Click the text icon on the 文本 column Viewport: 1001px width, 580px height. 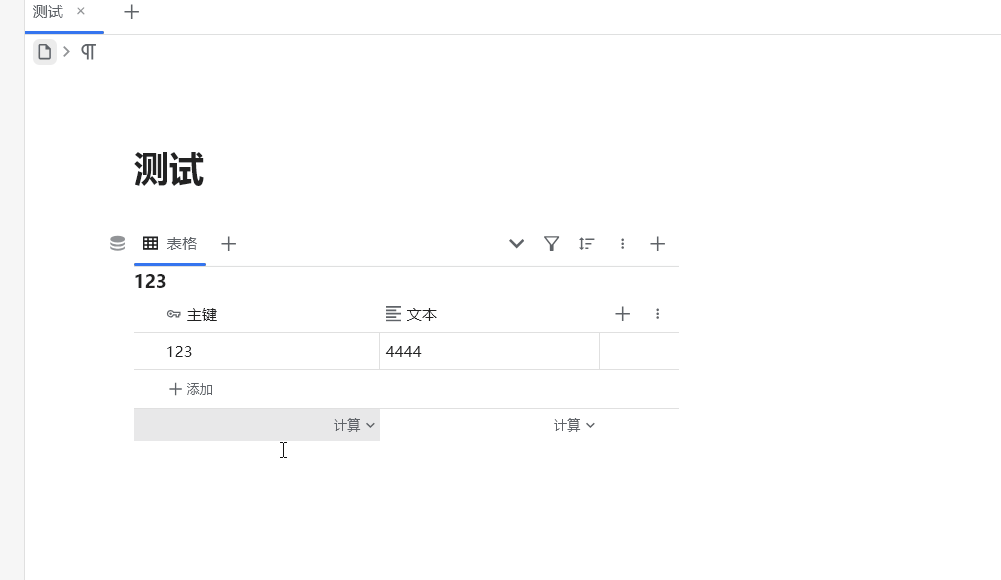[x=392, y=313]
